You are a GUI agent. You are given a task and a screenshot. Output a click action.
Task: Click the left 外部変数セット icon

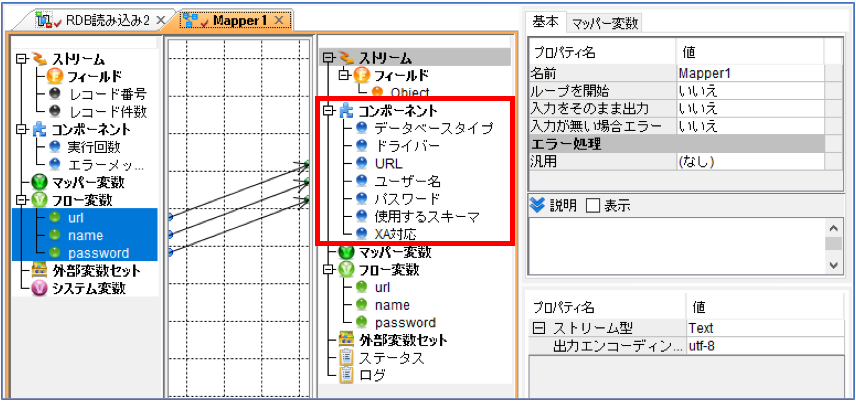coord(39,271)
